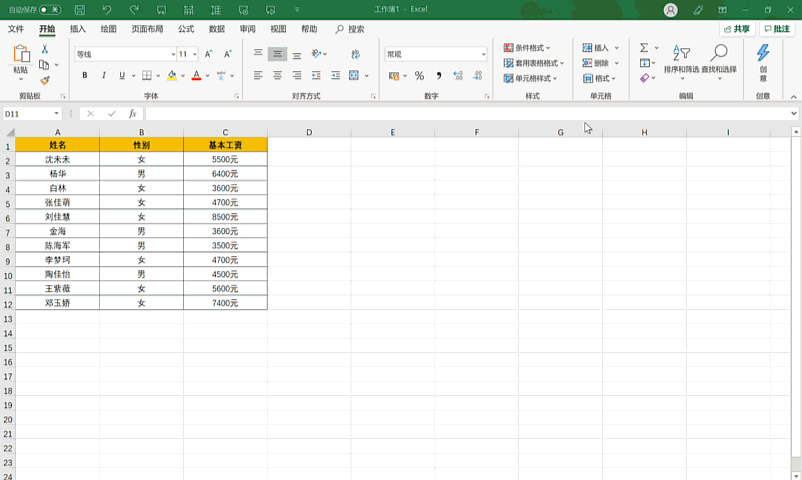
Task: Undo the last action
Action: tap(106, 10)
